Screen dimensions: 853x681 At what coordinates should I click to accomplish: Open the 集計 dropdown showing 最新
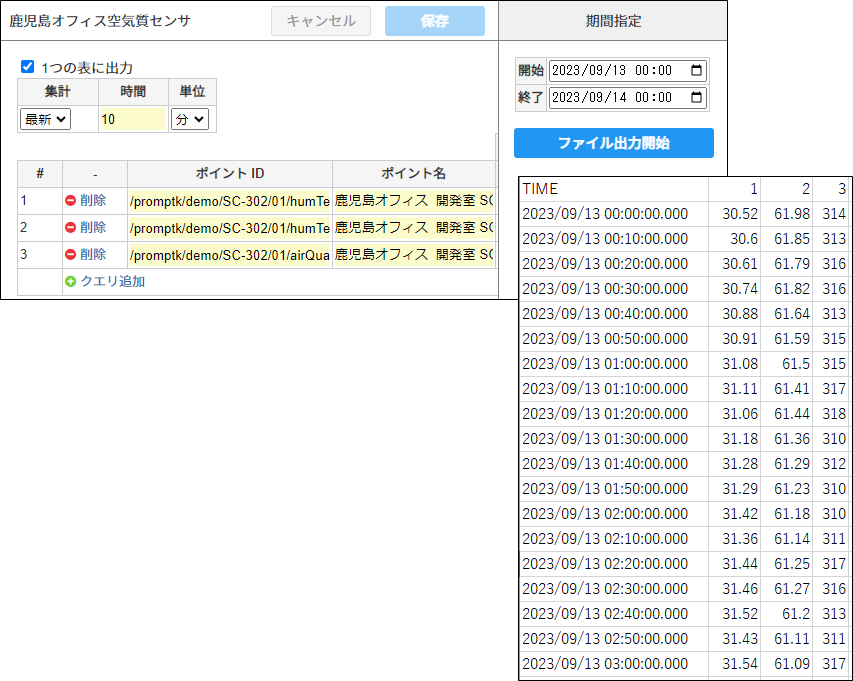point(45,119)
